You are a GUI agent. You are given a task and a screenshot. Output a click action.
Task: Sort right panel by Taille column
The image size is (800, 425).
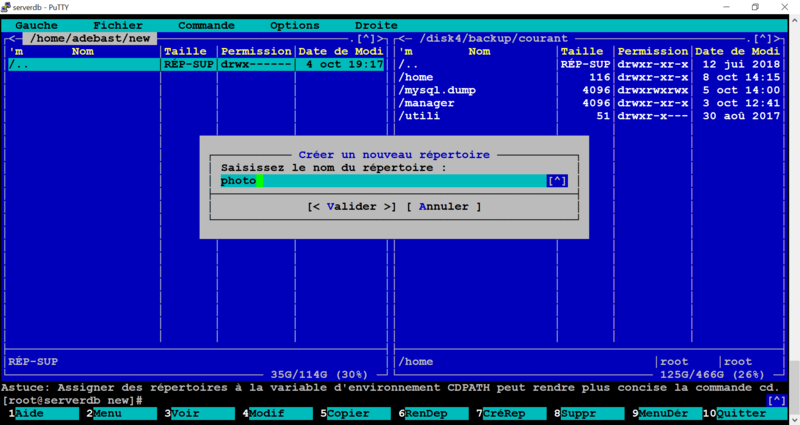point(582,51)
